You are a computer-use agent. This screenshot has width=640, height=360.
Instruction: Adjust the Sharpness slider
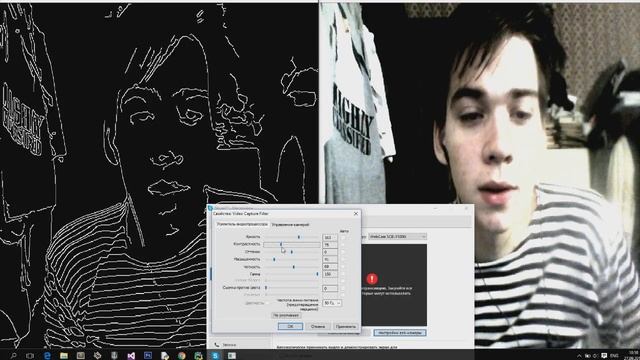(x=291, y=267)
